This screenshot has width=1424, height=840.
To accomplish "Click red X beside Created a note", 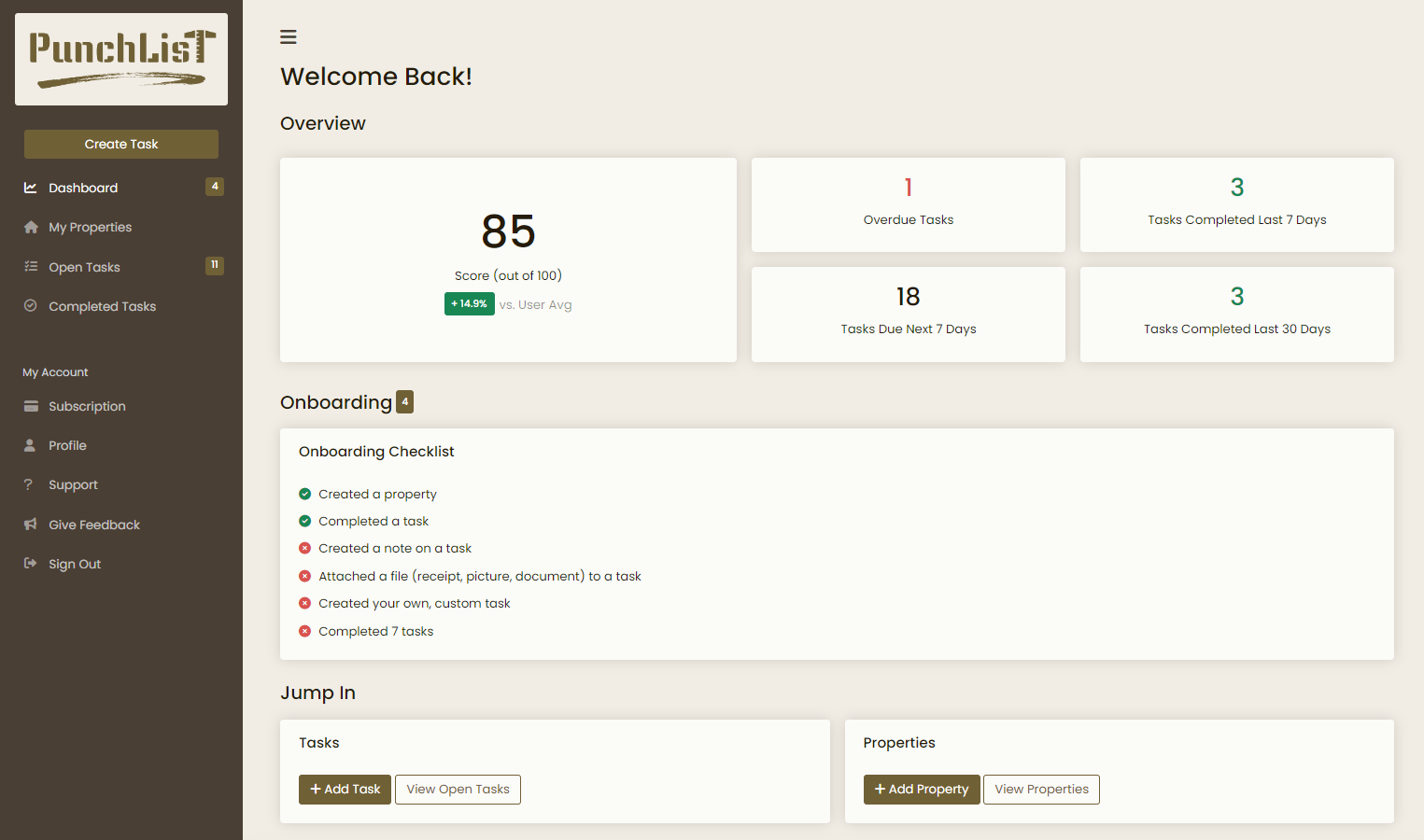I will coord(304,549).
